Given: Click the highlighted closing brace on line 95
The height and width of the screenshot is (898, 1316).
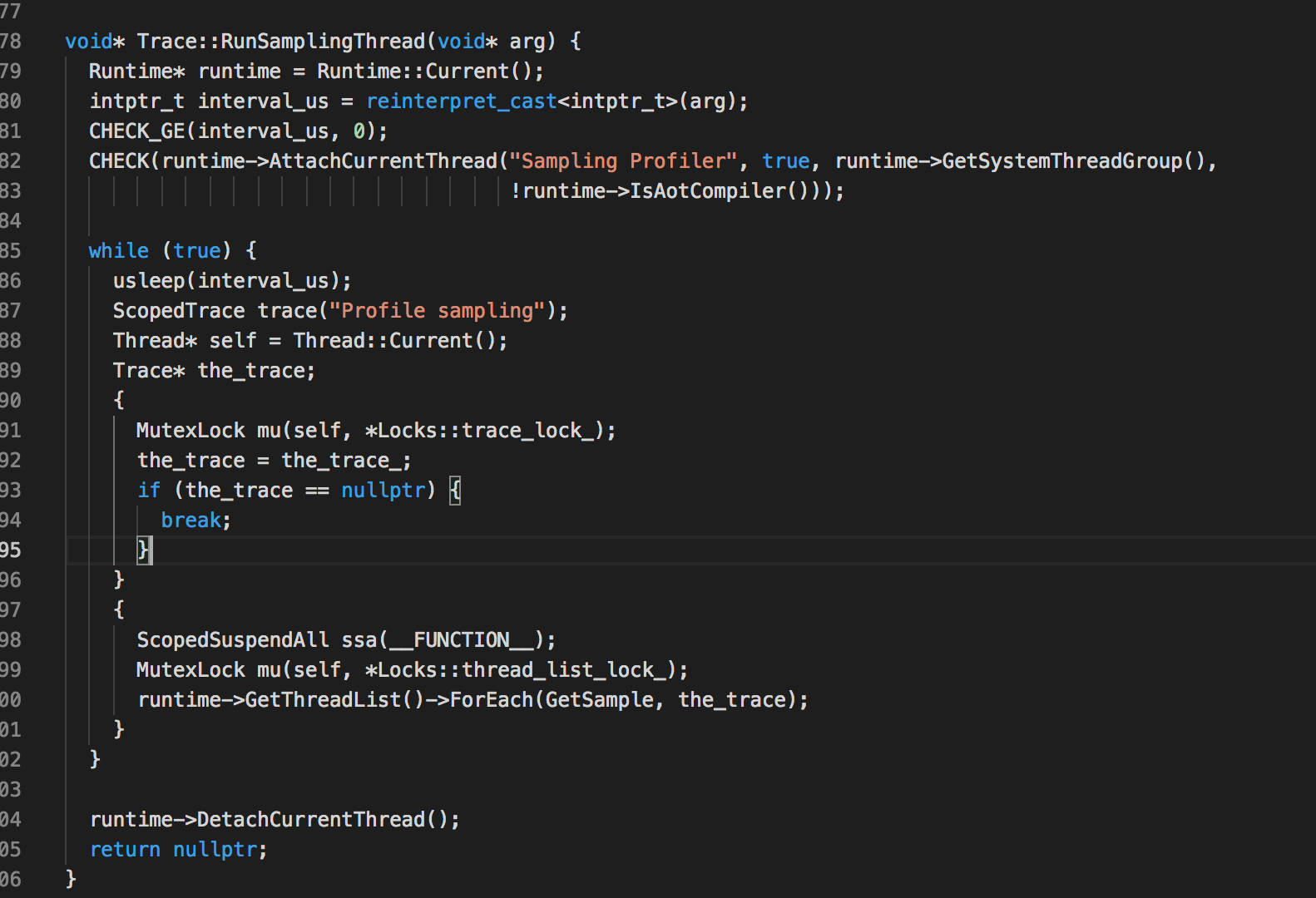Looking at the screenshot, I should (144, 550).
